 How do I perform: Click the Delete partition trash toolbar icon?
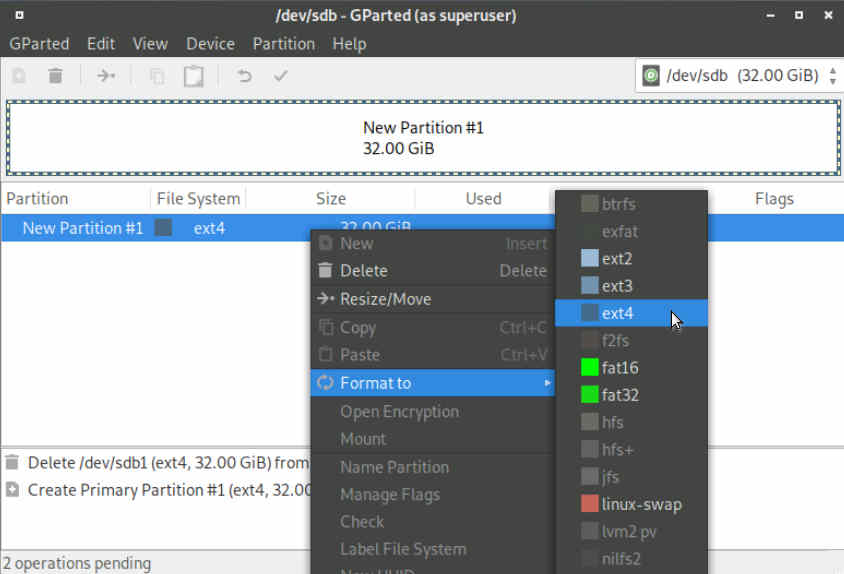pyautogui.click(x=55, y=76)
